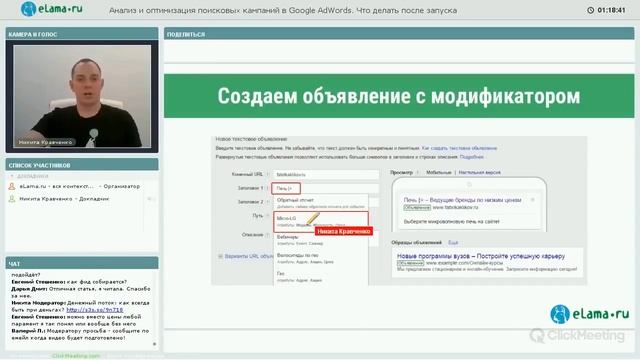The width and height of the screenshot is (640, 360).
Task: Click the Никита Кравченко name label on video
Action: pyautogui.click(x=45, y=142)
